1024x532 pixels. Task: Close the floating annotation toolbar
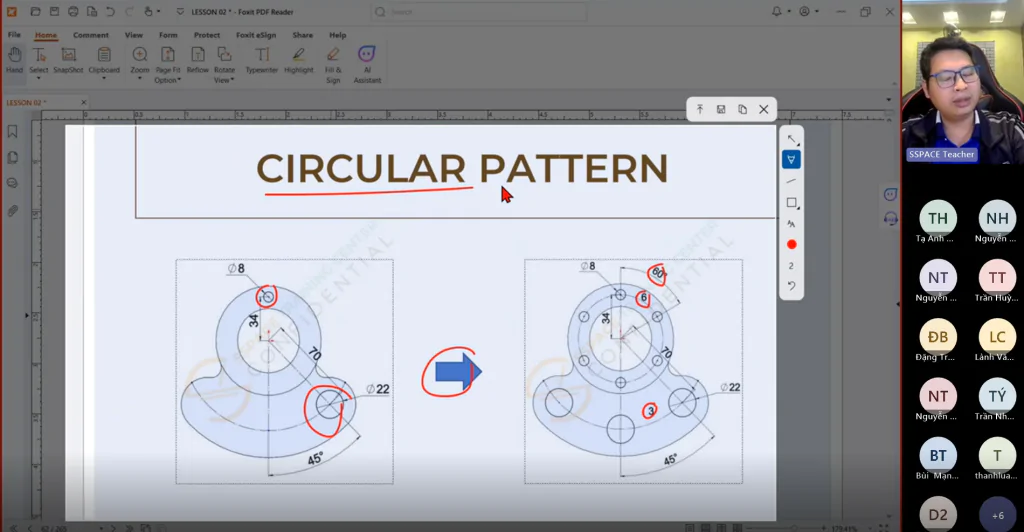[x=763, y=109]
